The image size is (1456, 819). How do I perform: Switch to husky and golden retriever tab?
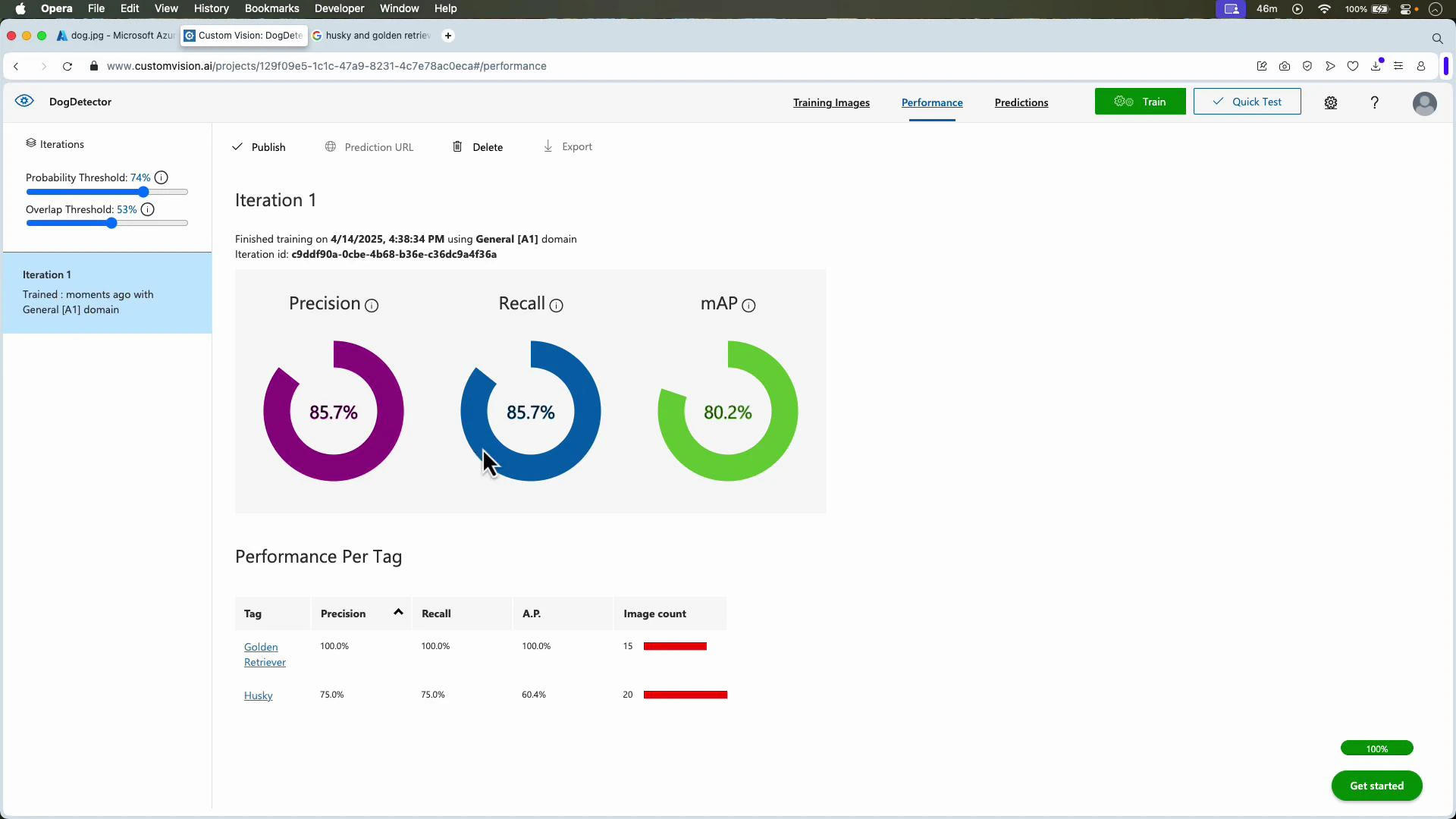point(372,36)
